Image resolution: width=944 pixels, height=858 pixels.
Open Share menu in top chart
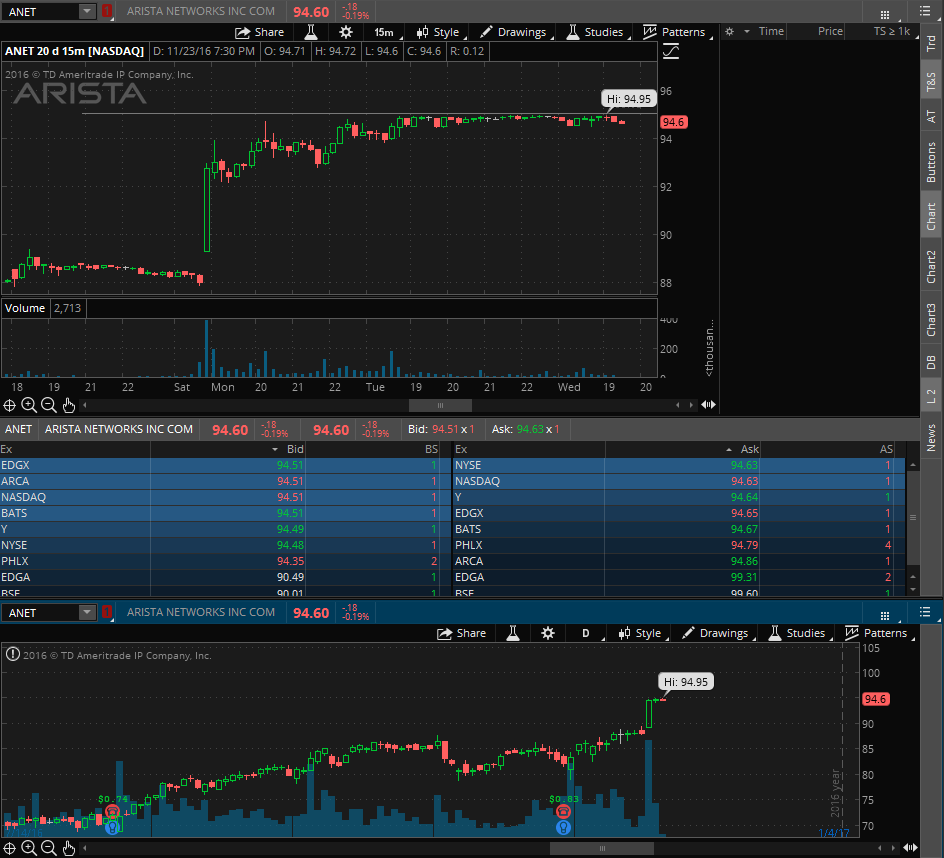[x=259, y=32]
